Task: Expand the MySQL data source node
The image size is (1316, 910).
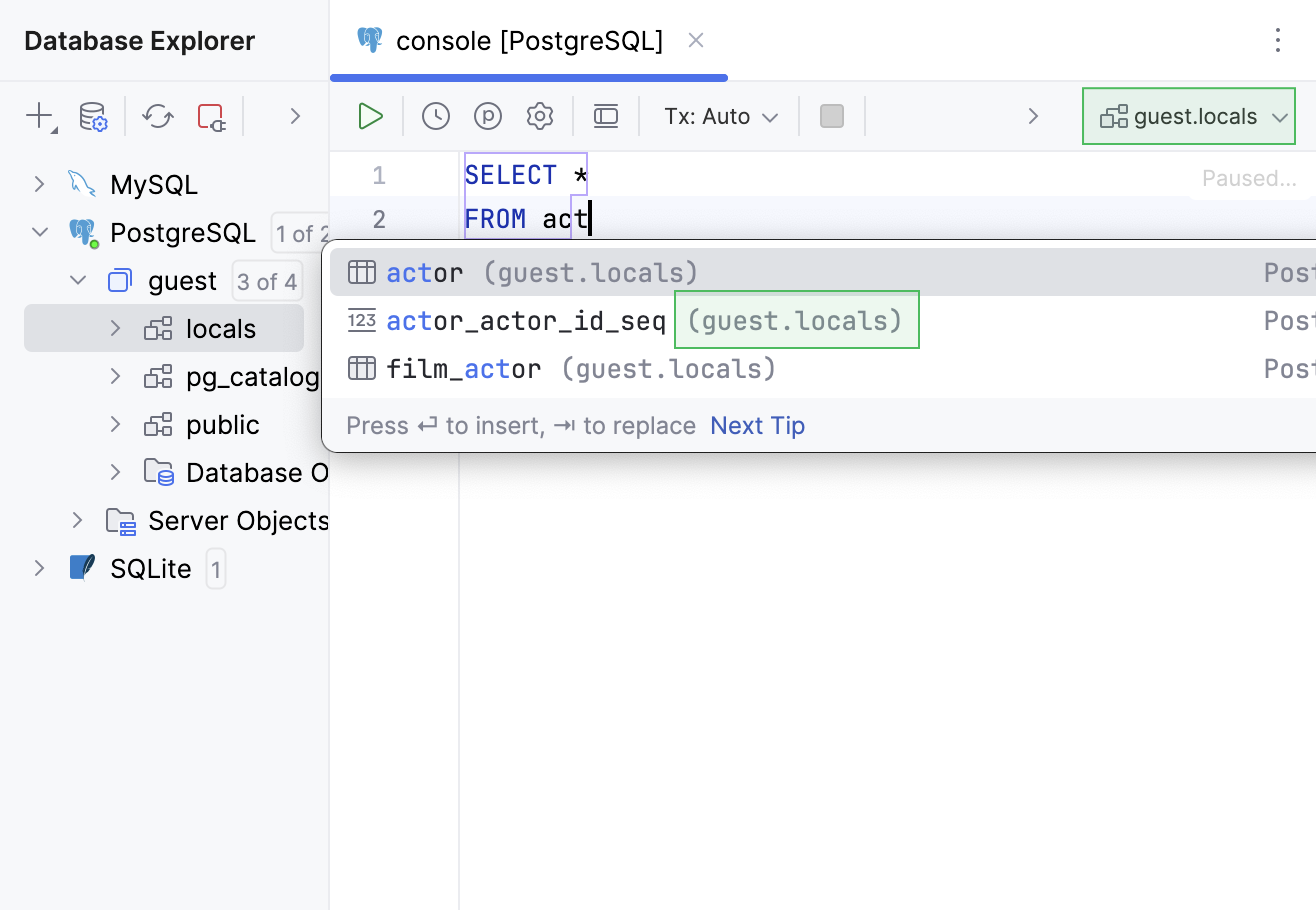Action: click(39, 184)
